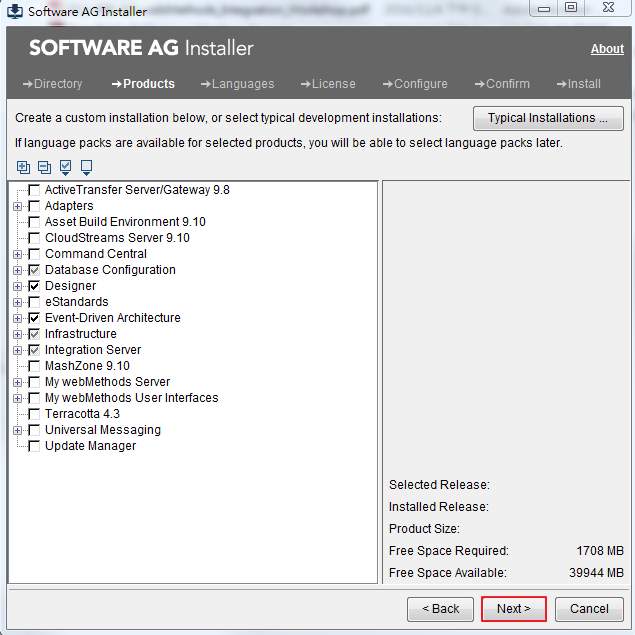Go to the Confirm step
635x635 pixels.
[502, 84]
